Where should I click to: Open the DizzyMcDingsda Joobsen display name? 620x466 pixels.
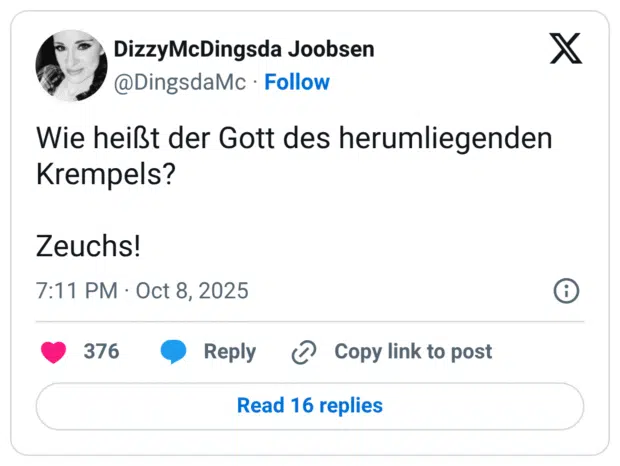[x=244, y=49]
